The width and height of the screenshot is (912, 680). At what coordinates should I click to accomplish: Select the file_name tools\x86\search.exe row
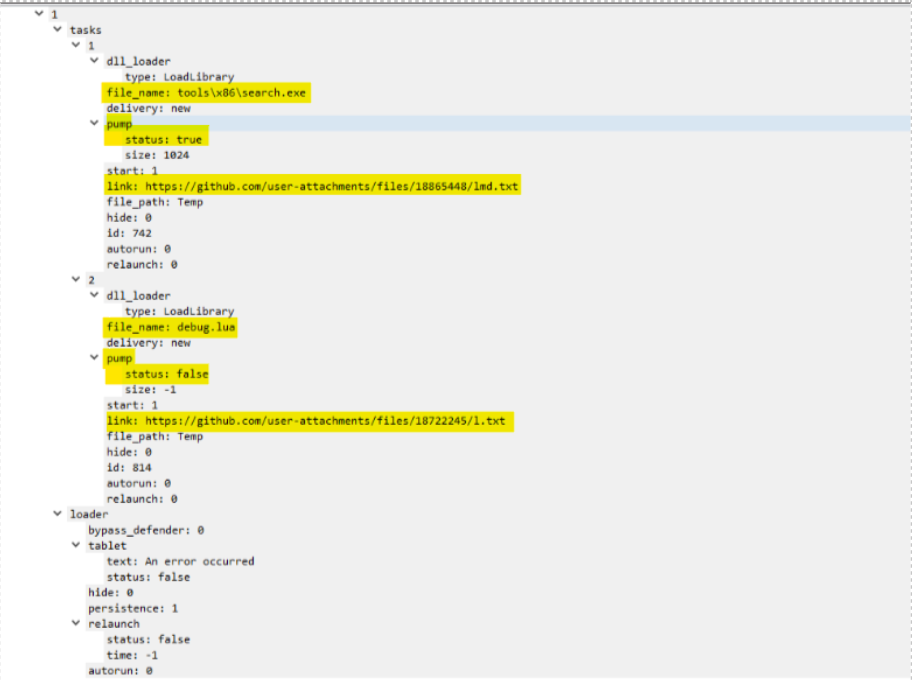point(208,93)
